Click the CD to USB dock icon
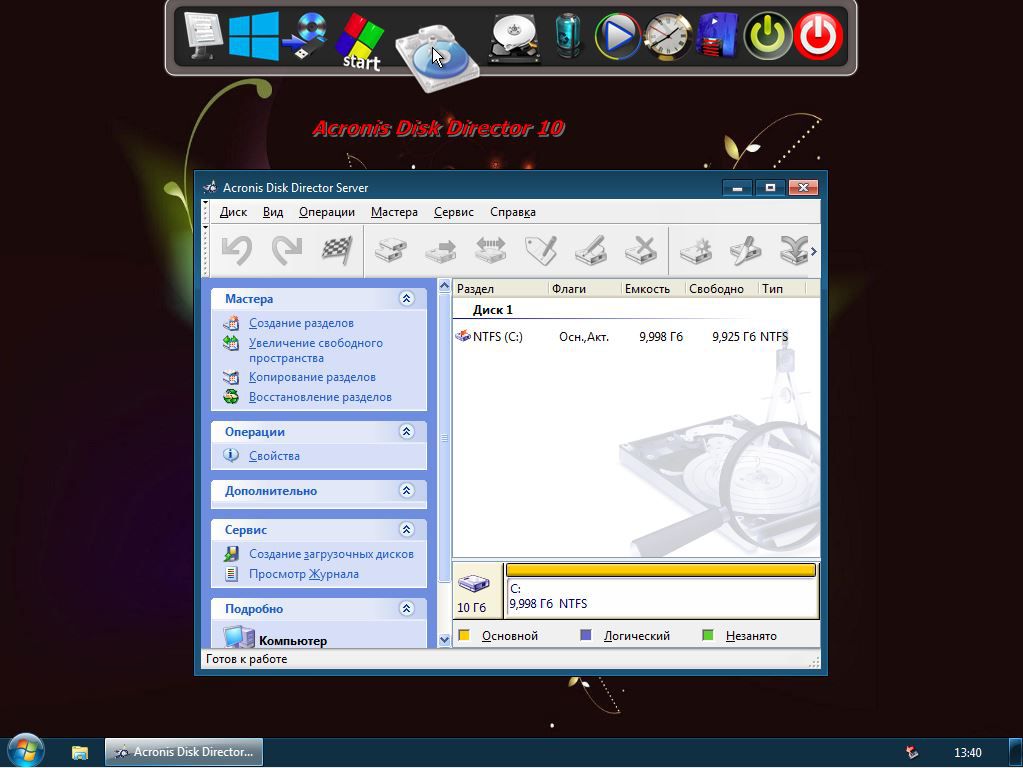1023x768 pixels. click(x=305, y=36)
